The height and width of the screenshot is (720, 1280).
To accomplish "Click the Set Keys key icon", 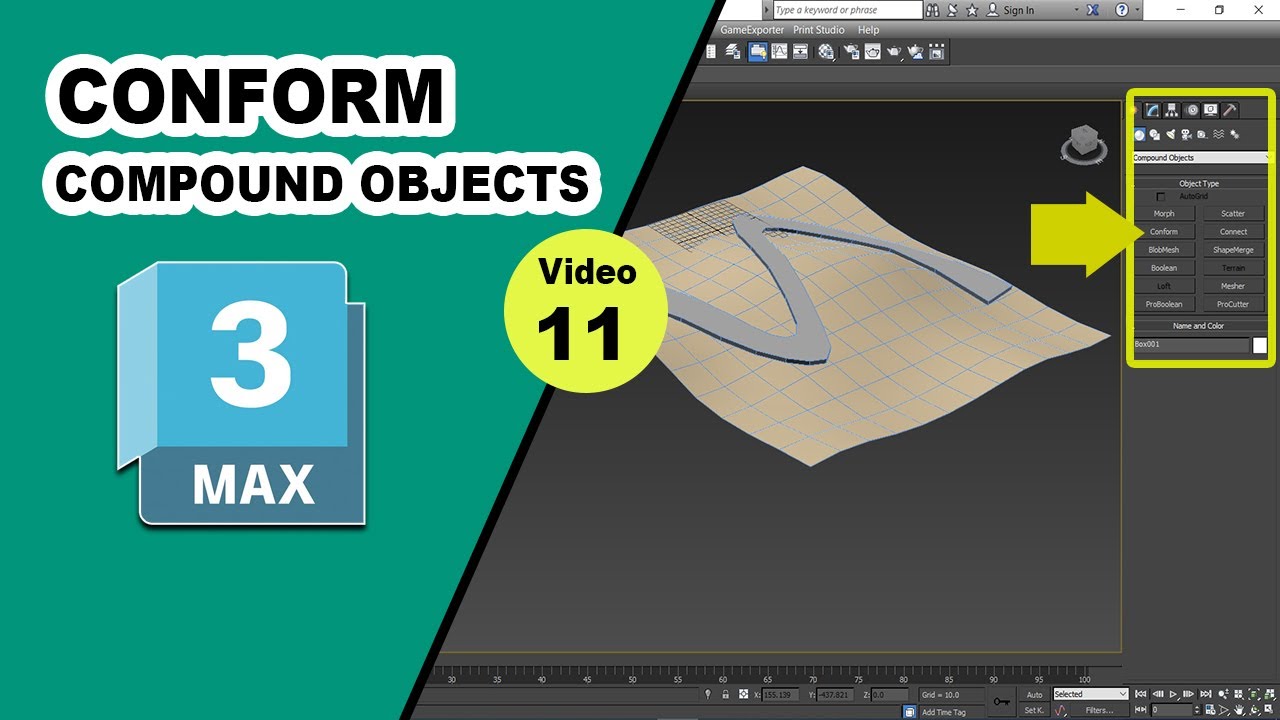I will (1001, 701).
